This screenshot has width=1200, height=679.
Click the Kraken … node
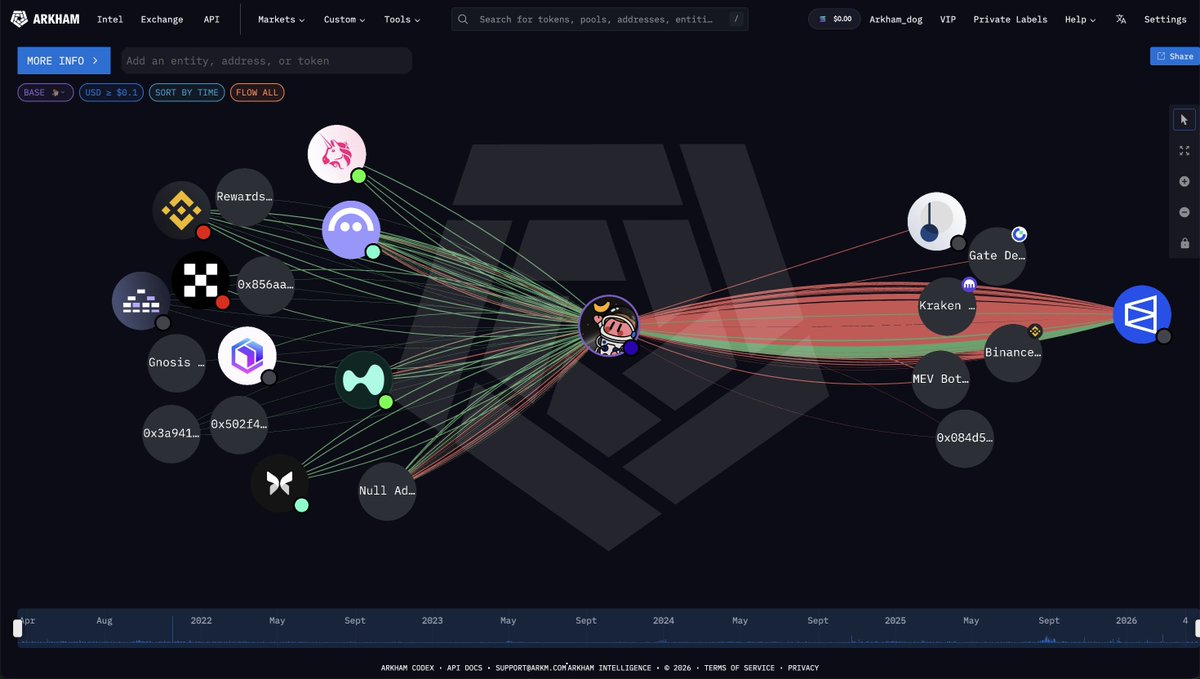[x=947, y=306]
